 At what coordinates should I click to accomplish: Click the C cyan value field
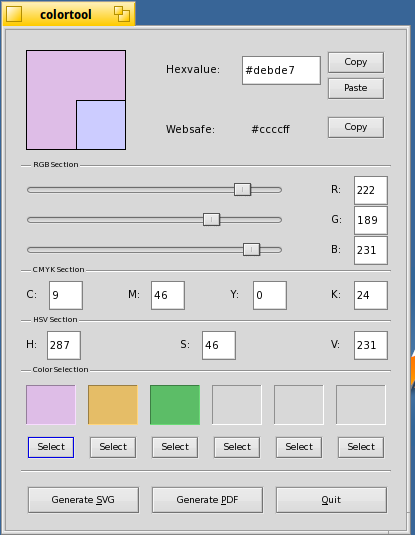coord(66,295)
